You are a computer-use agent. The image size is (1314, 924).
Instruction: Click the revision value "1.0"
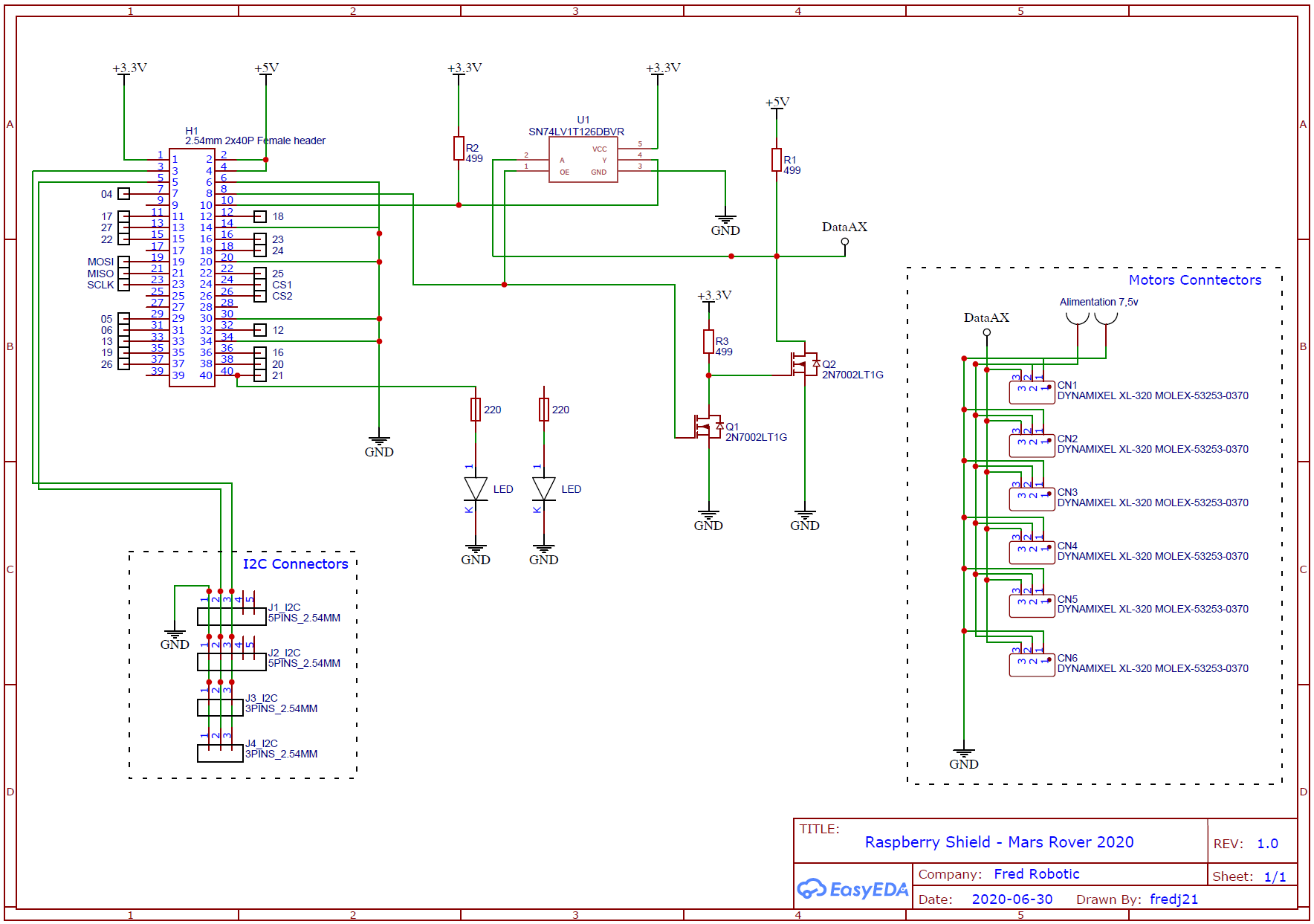[1267, 844]
